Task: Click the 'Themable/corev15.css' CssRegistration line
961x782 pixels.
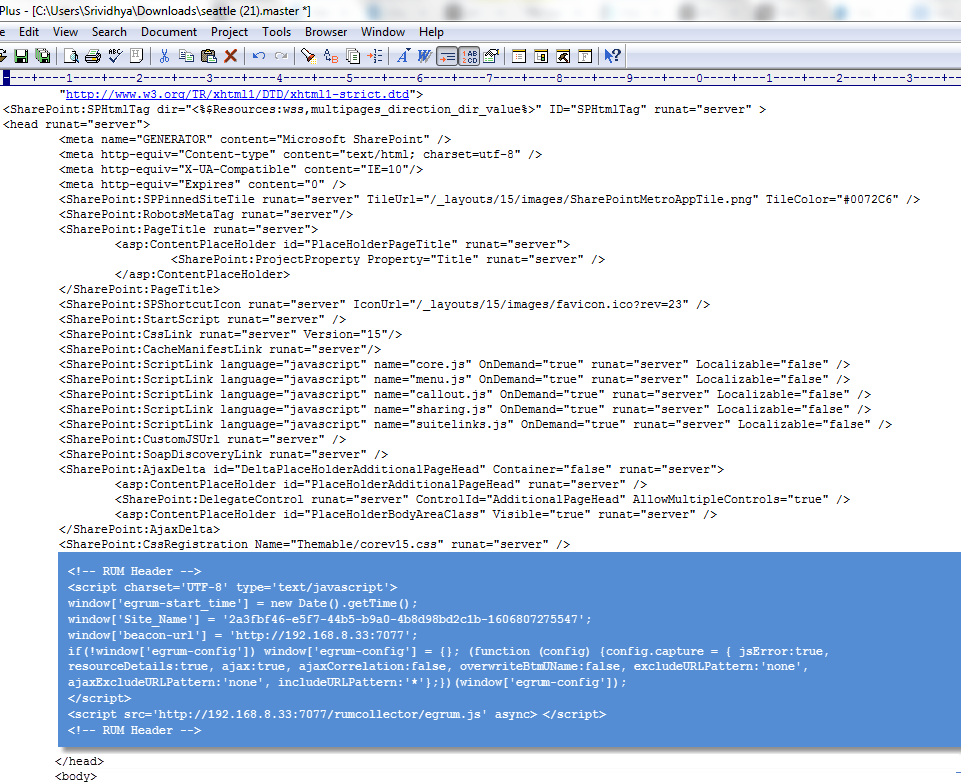Action: [314, 544]
